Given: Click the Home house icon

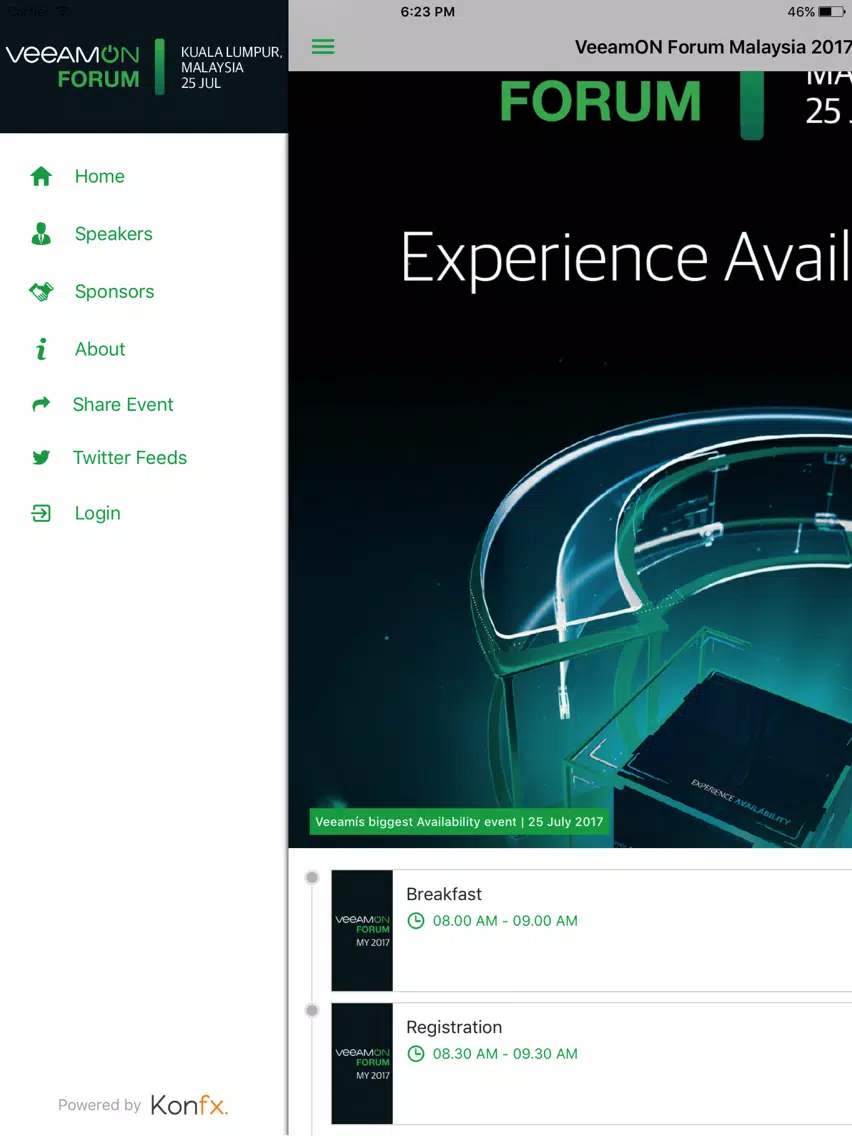Looking at the screenshot, I should (x=41, y=176).
